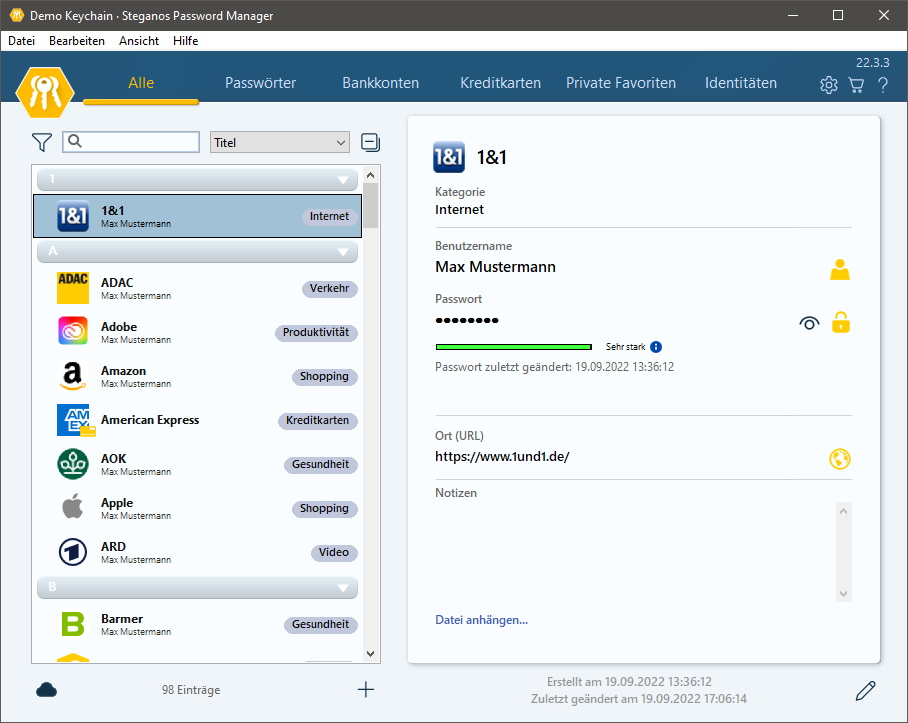Select the ADAC entry logo
This screenshot has width=908, height=723.
(73, 288)
